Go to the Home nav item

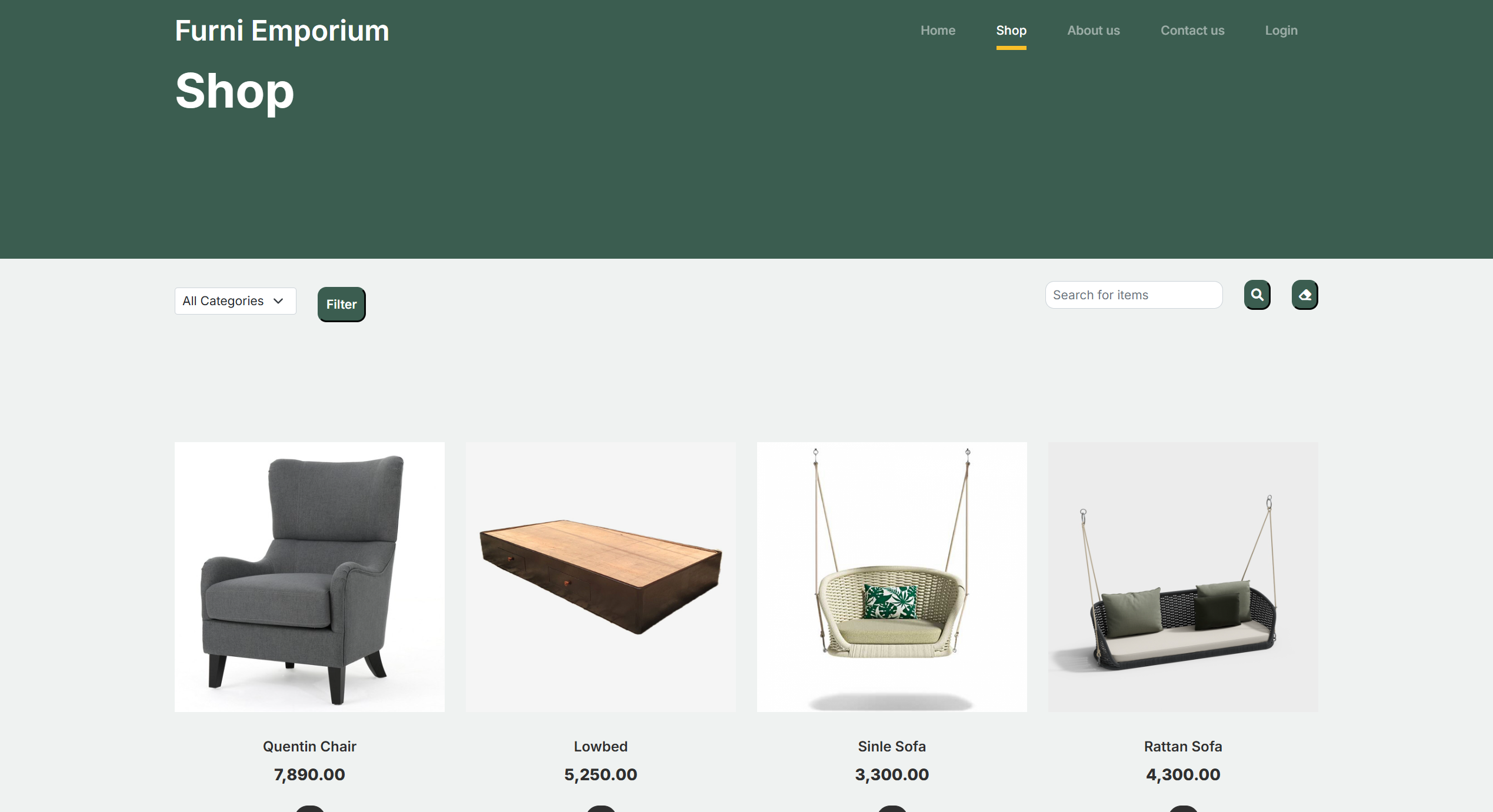coord(938,30)
